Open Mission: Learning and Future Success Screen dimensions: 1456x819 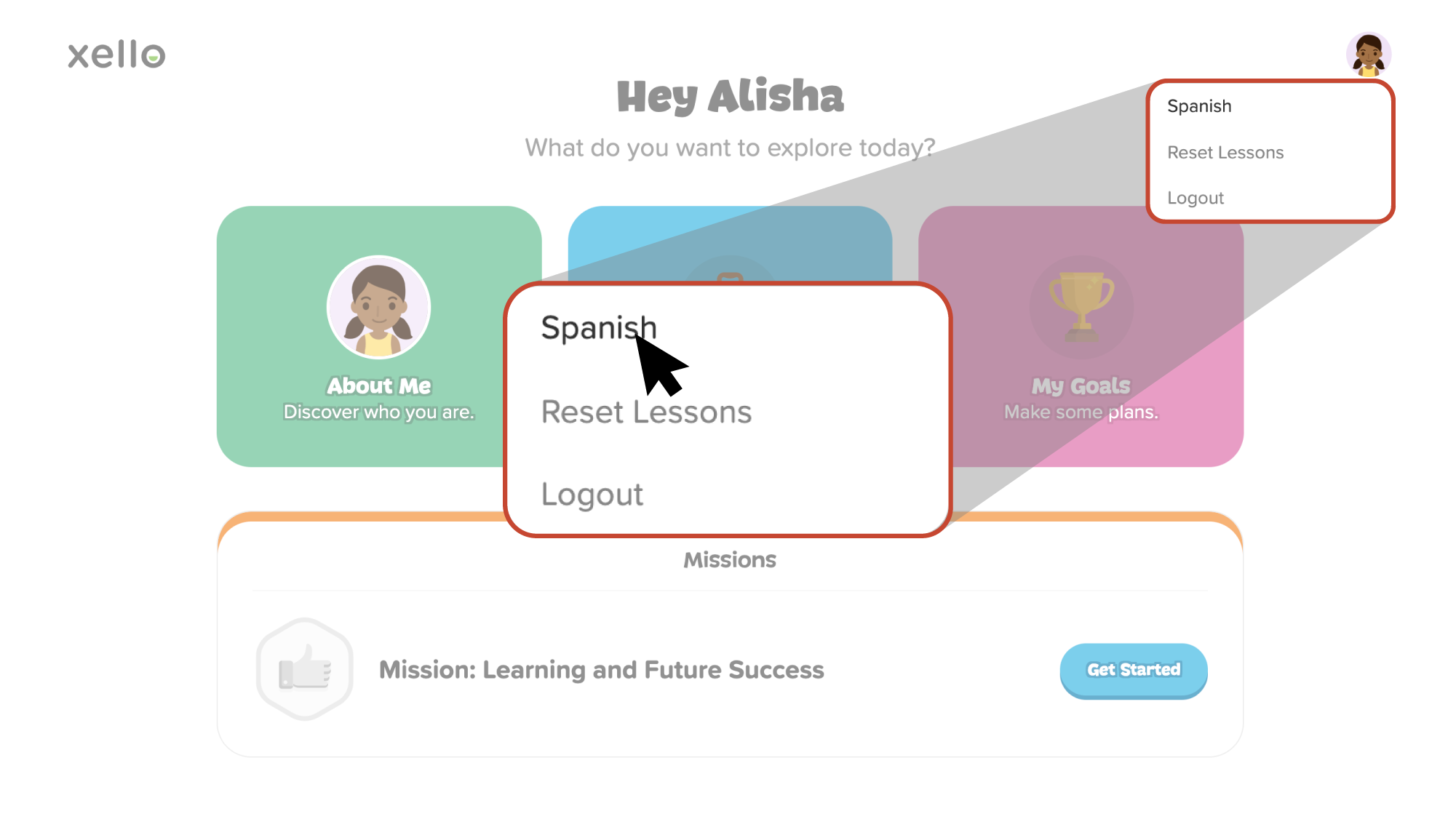(x=601, y=670)
